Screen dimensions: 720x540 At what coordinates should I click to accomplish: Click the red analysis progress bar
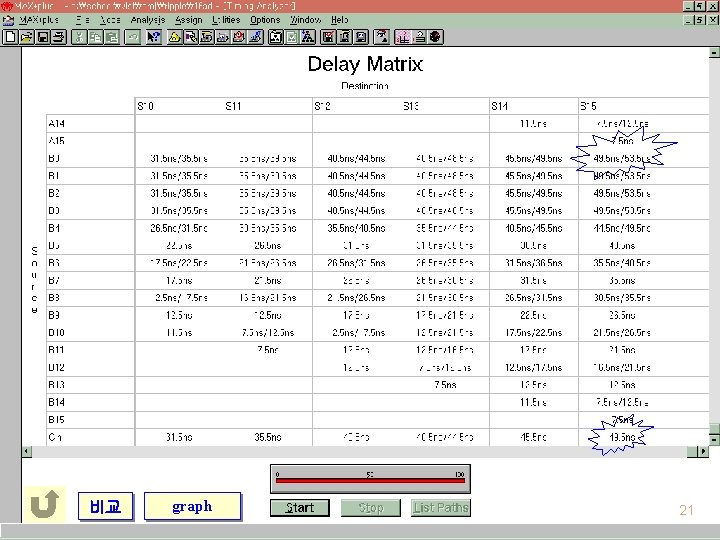pos(370,480)
